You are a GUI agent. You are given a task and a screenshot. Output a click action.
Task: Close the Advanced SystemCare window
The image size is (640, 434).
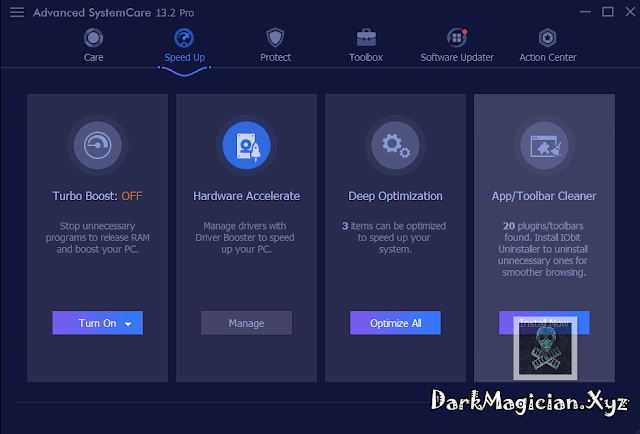click(630, 12)
